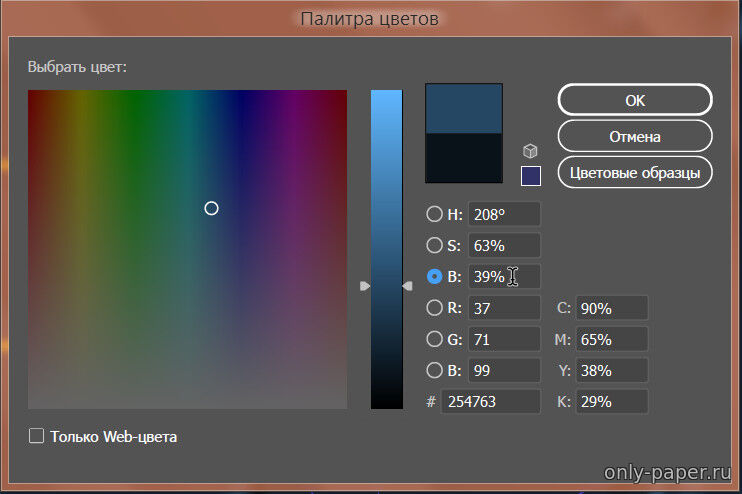Viewport: 742px width, 494px height.
Task: Click the circle marker in color field
Action: point(211,208)
